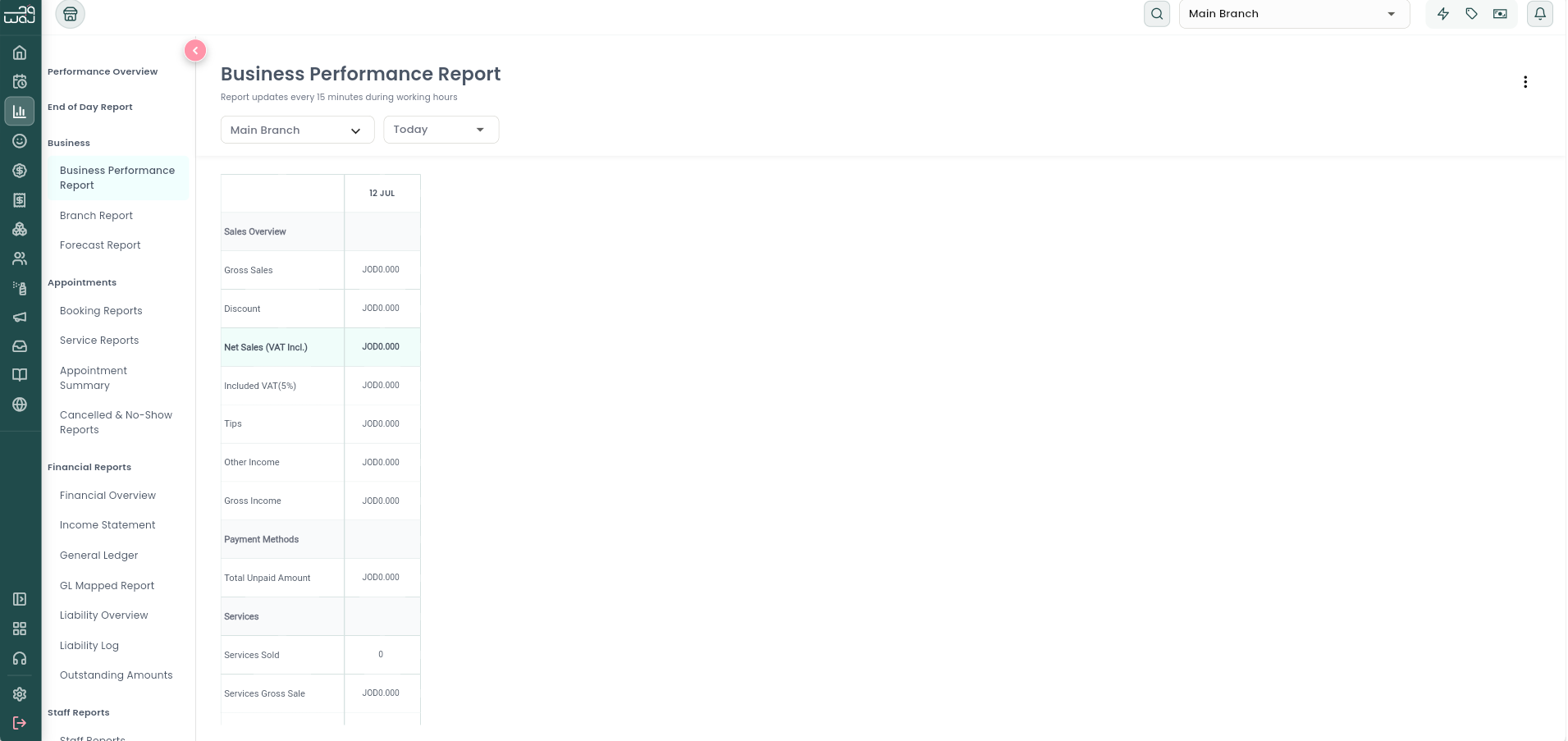Click the Staff Reports section heading

[x=79, y=712]
